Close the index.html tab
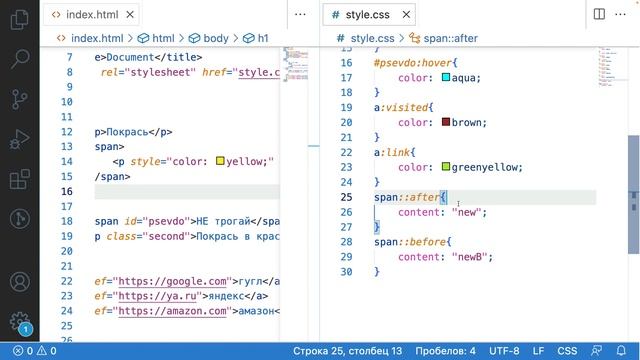 point(130,15)
